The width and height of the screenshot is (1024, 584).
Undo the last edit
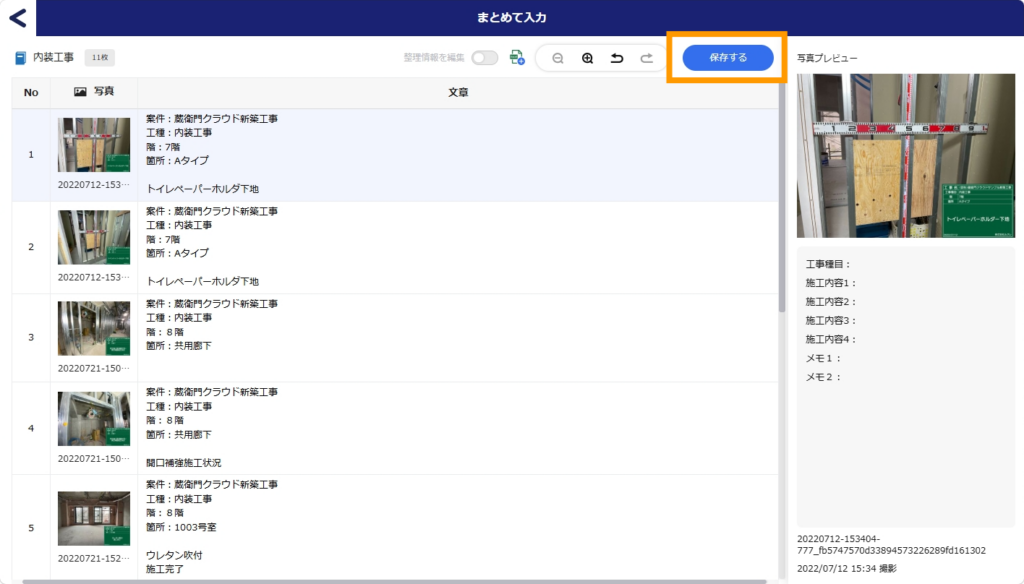click(617, 58)
